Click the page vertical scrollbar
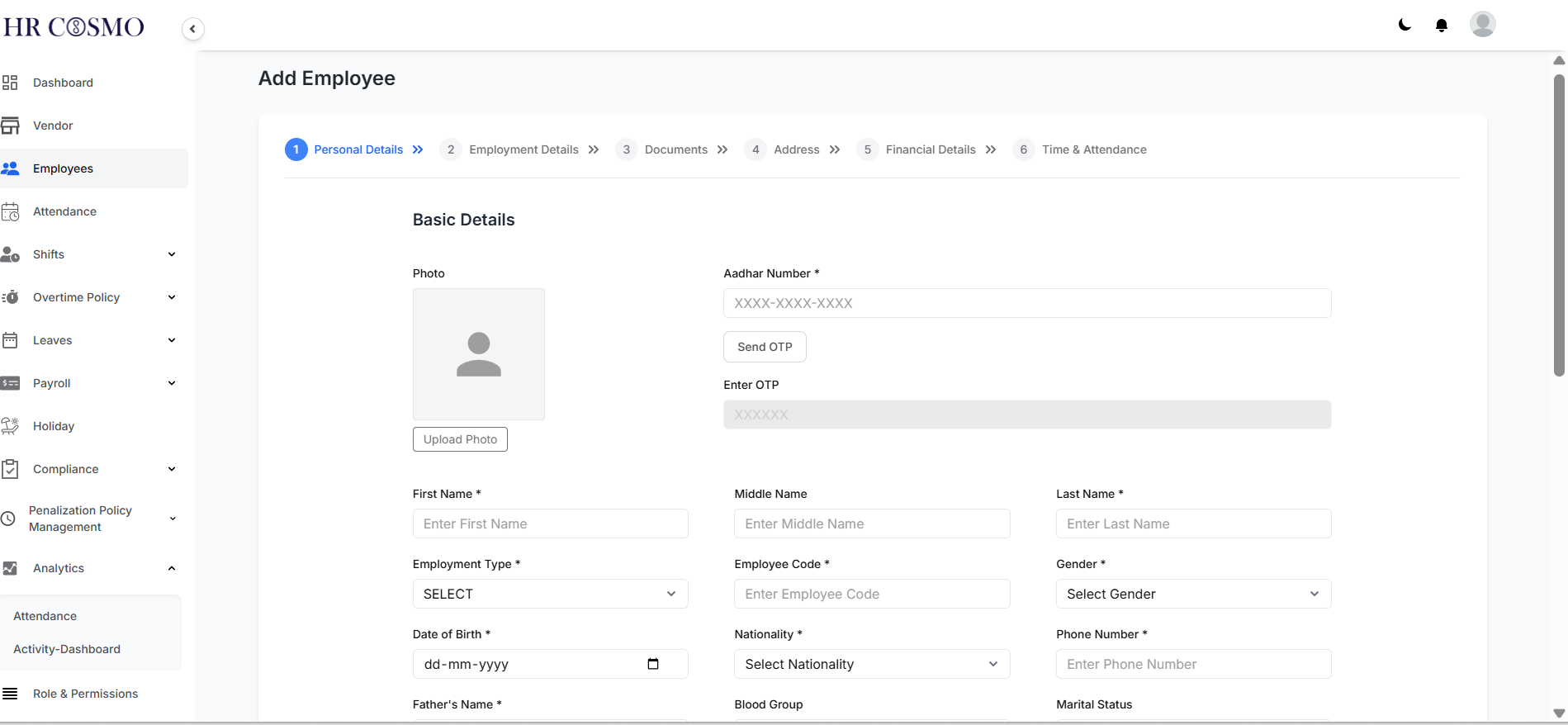Image resolution: width=1568 pixels, height=725 pixels. coord(1559,225)
